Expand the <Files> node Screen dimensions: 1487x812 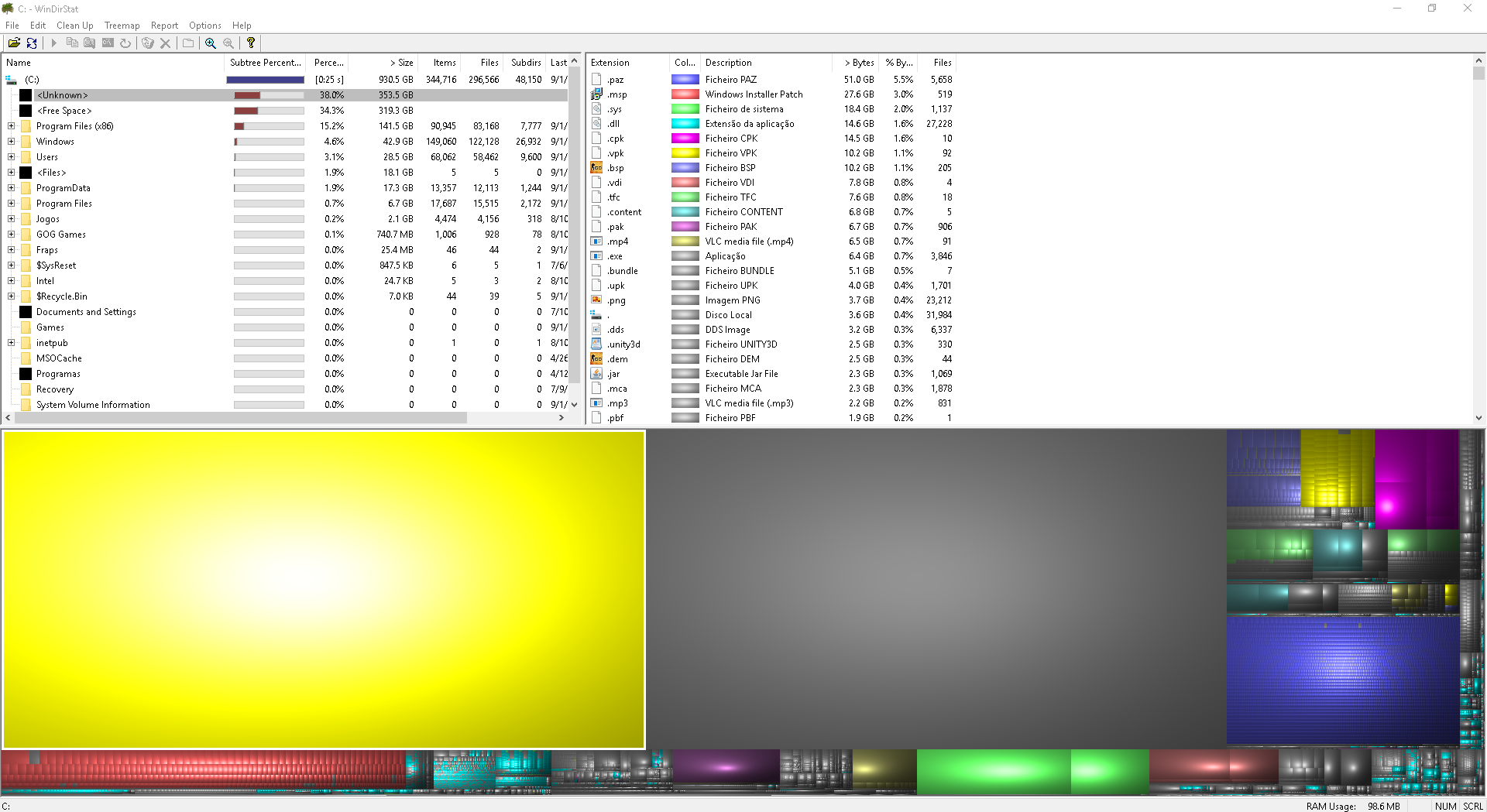click(x=11, y=173)
